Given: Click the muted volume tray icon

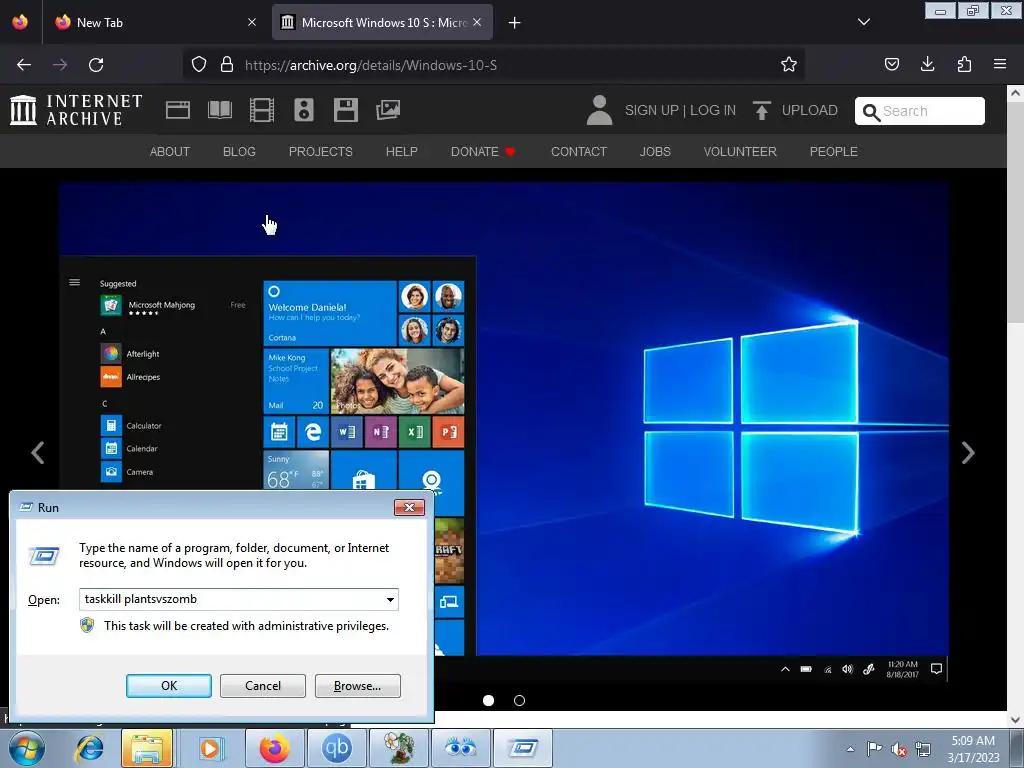Looking at the screenshot, I should (899, 749).
